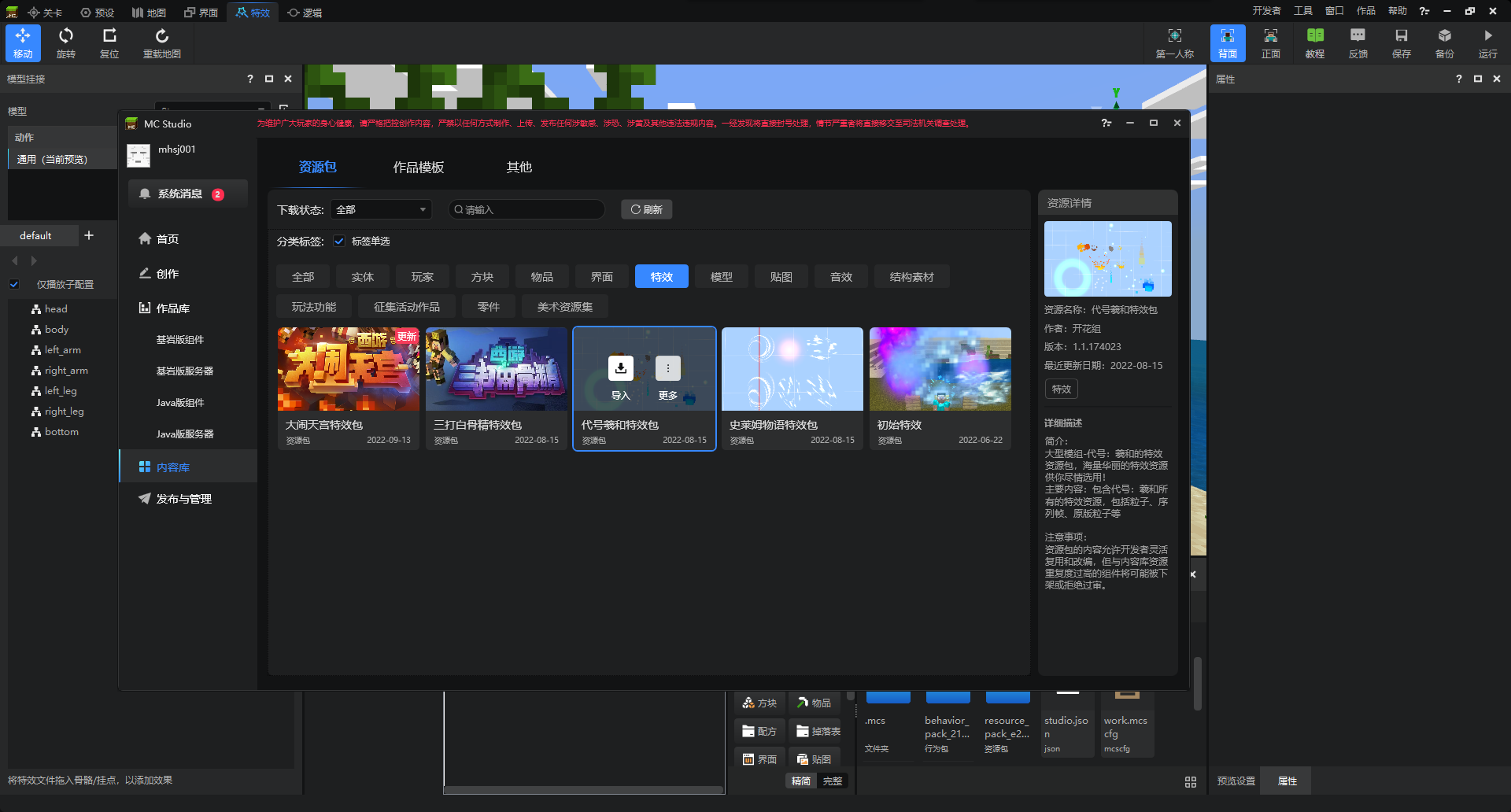Click the grid layout icon near 预览设置
Viewport: 1511px width, 812px height.
(x=1191, y=781)
